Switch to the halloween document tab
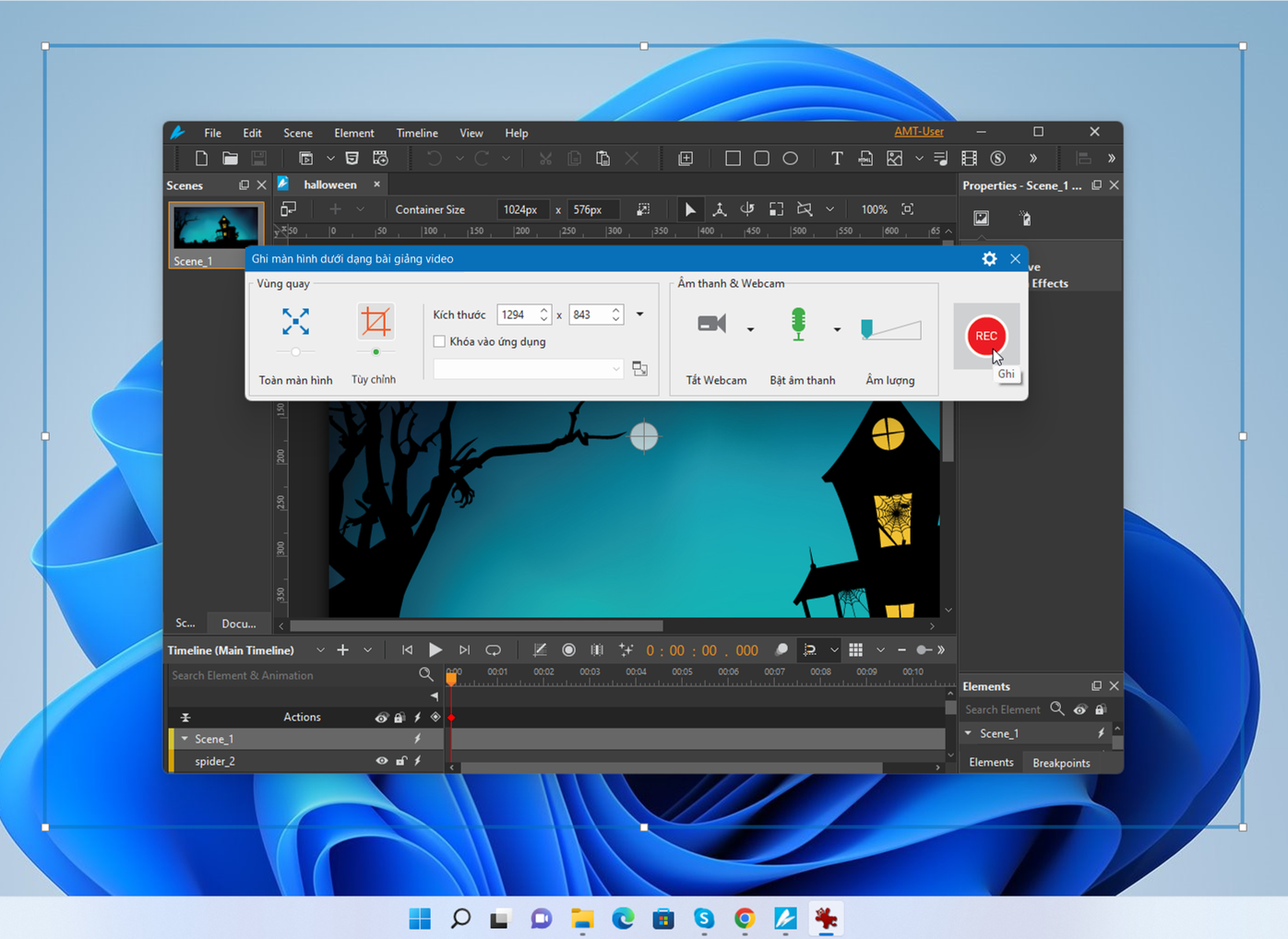This screenshot has height=939, width=1288. pyautogui.click(x=330, y=184)
